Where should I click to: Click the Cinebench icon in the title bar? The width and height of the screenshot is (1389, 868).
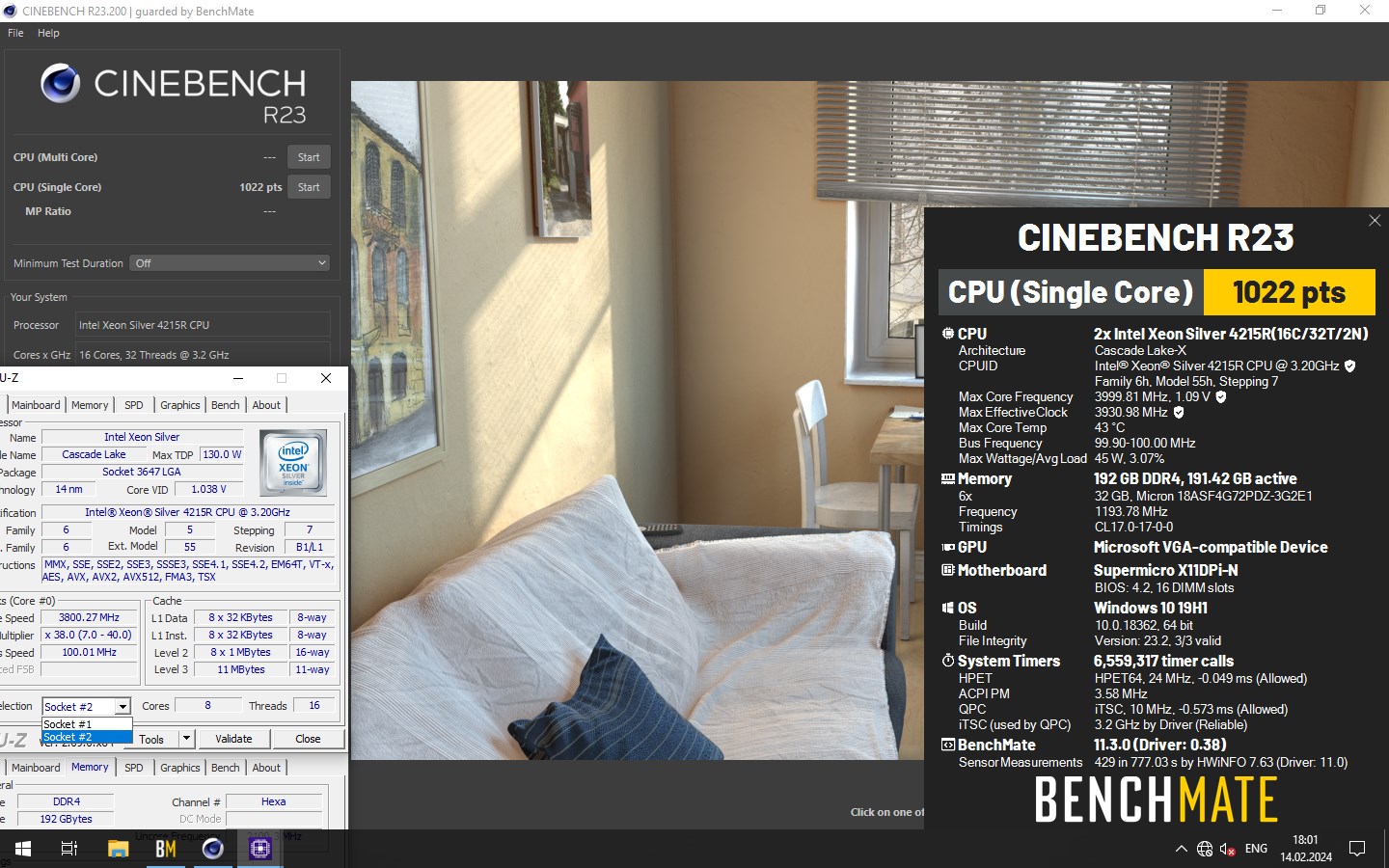(x=11, y=11)
